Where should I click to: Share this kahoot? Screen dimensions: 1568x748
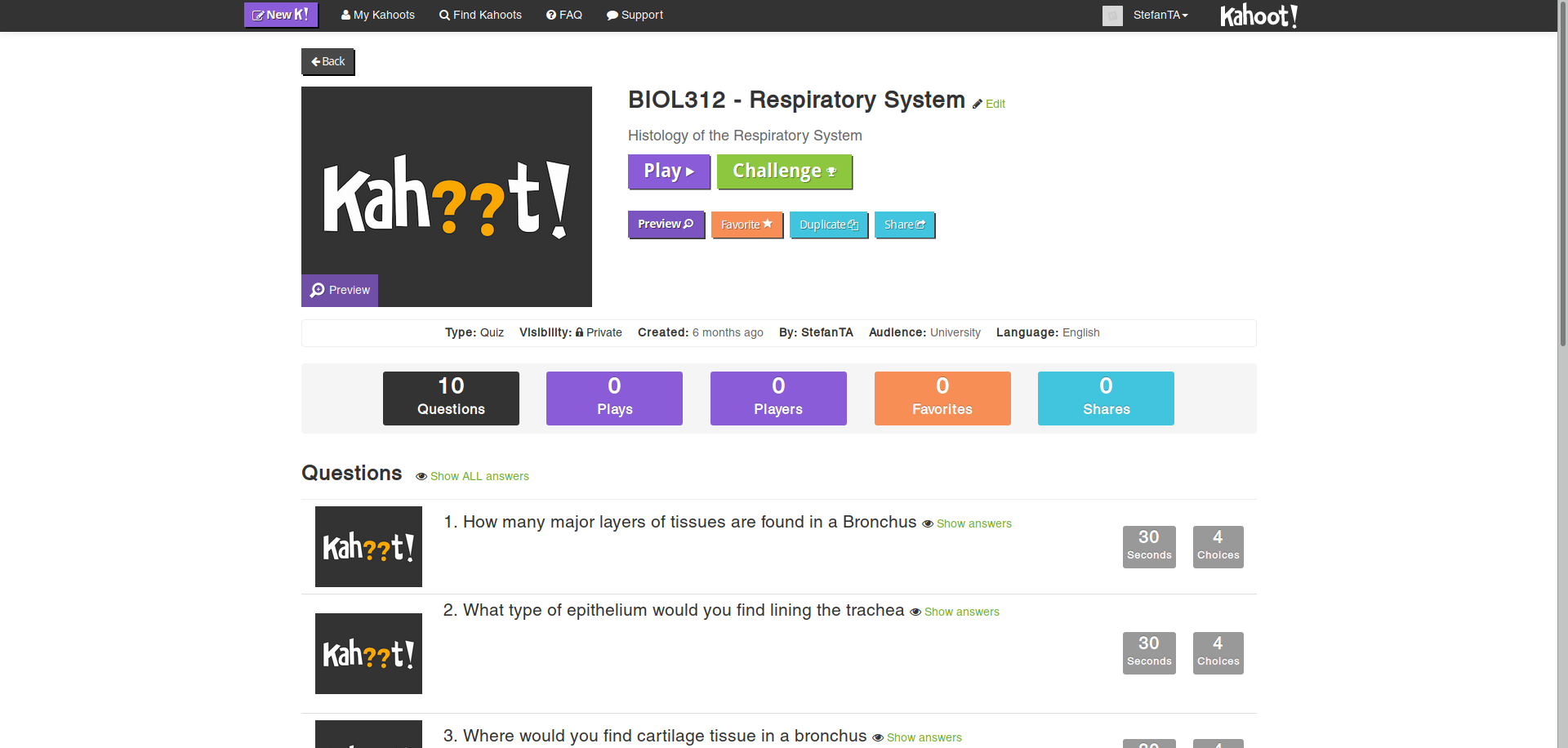(x=904, y=225)
